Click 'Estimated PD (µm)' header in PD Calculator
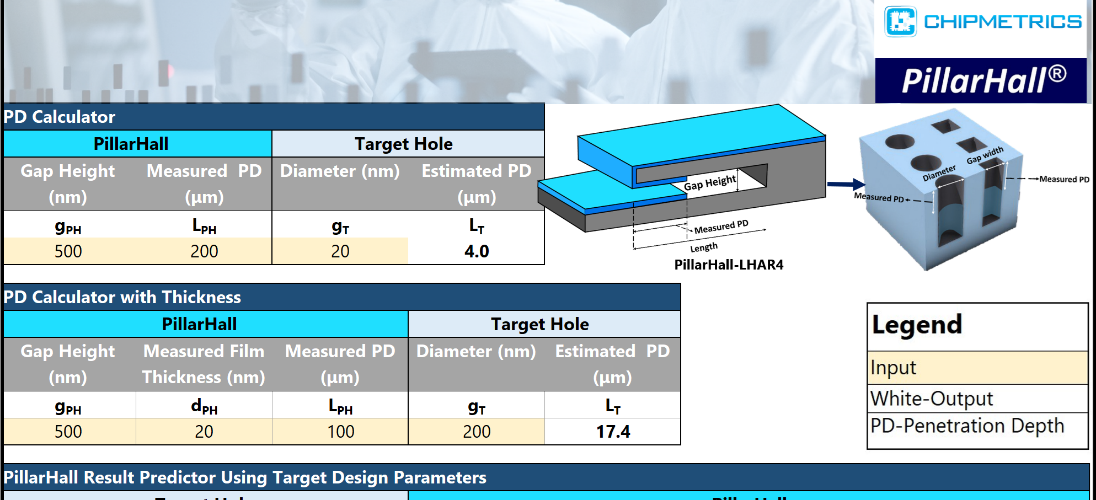The width and height of the screenshot is (1096, 500). 476,184
